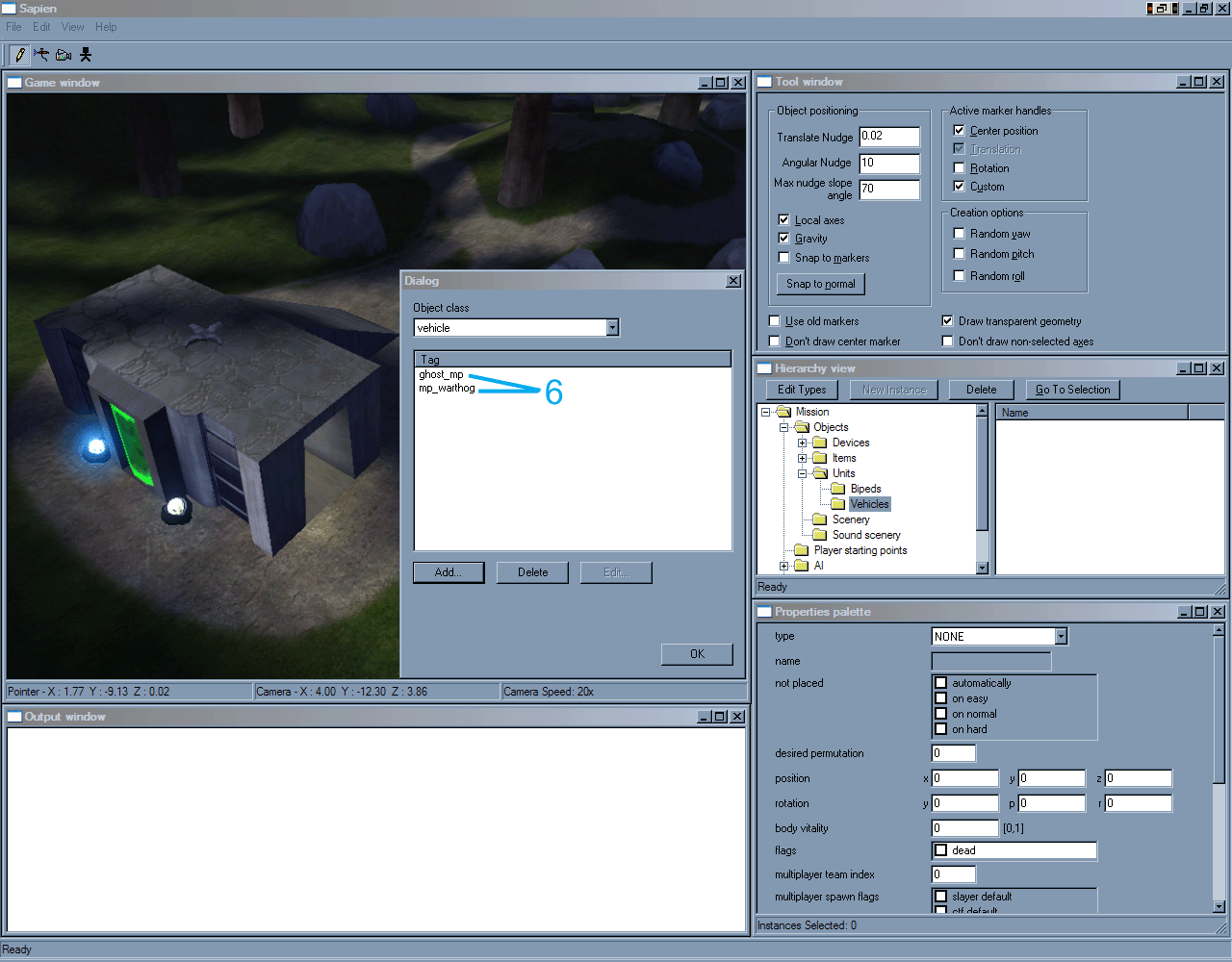Screen dimensions: 1232x962
Task: Open the Object class vehicle dropdown
Action: (612, 328)
